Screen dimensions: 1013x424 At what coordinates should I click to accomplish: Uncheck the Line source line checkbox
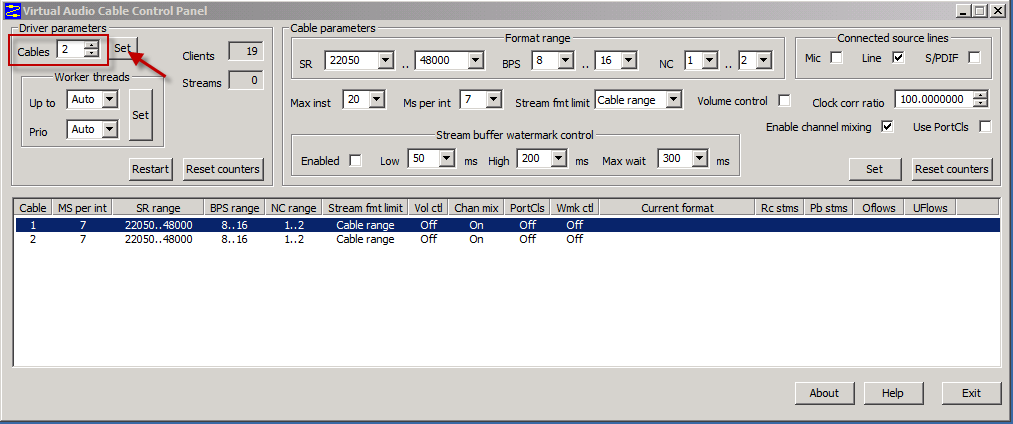897,58
